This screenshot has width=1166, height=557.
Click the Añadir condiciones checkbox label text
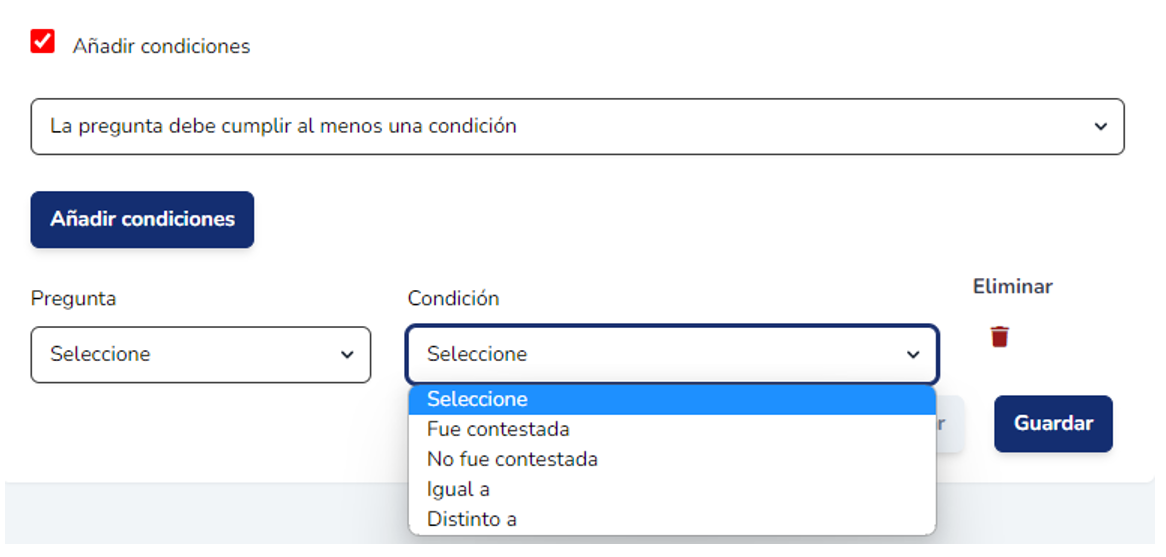coord(161,46)
